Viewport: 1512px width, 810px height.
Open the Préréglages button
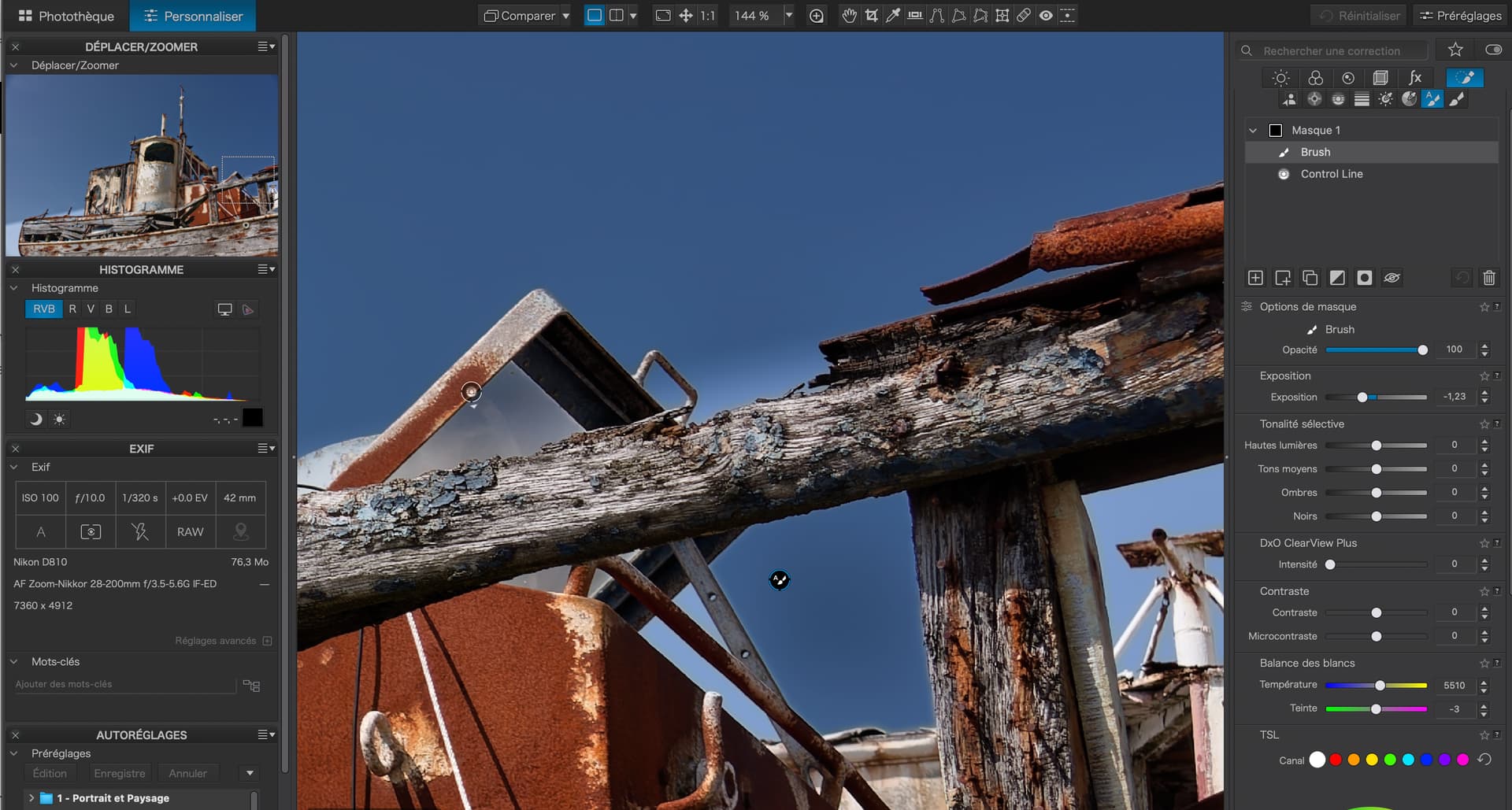click(1460, 16)
